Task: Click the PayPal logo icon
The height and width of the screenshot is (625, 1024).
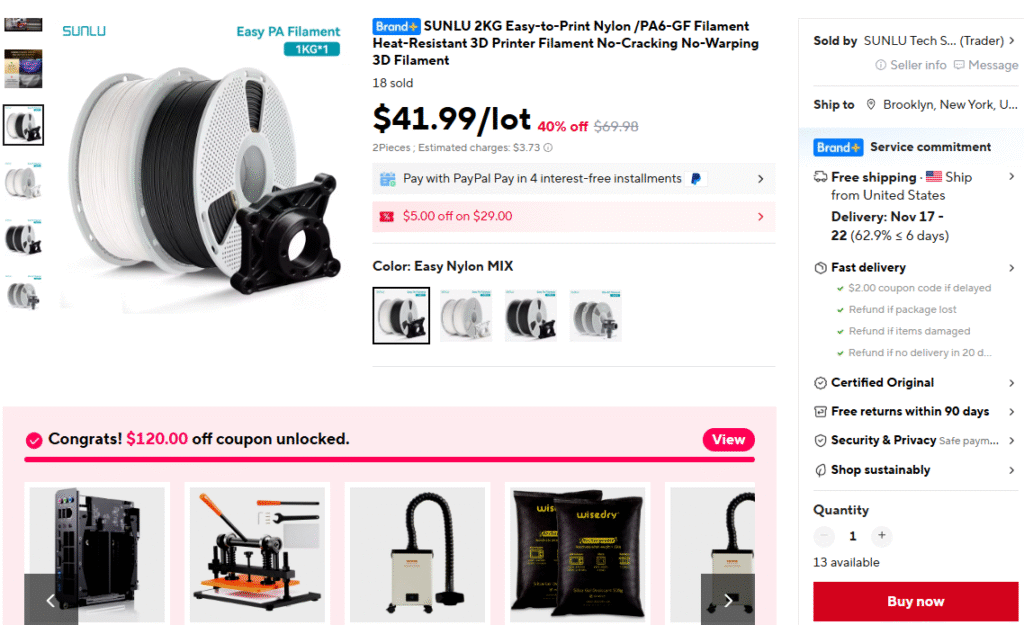Action: coord(696,179)
